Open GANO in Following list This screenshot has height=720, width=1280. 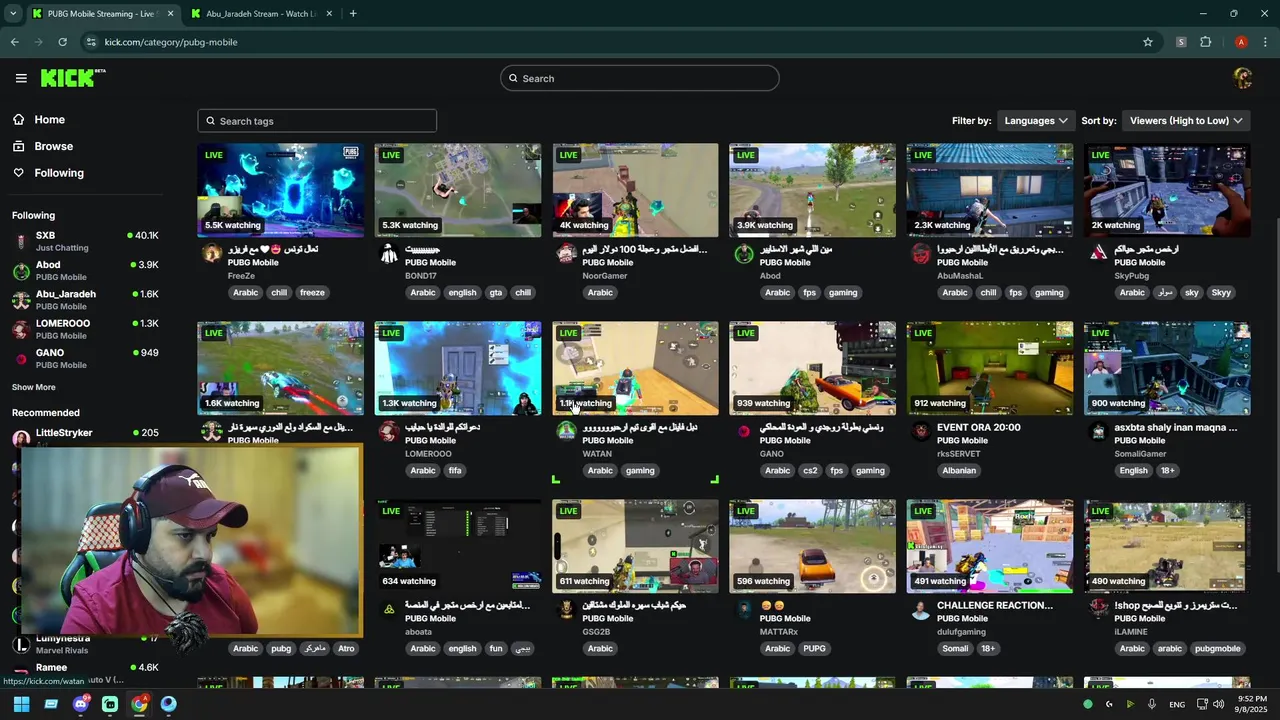pyautogui.click(x=85, y=358)
